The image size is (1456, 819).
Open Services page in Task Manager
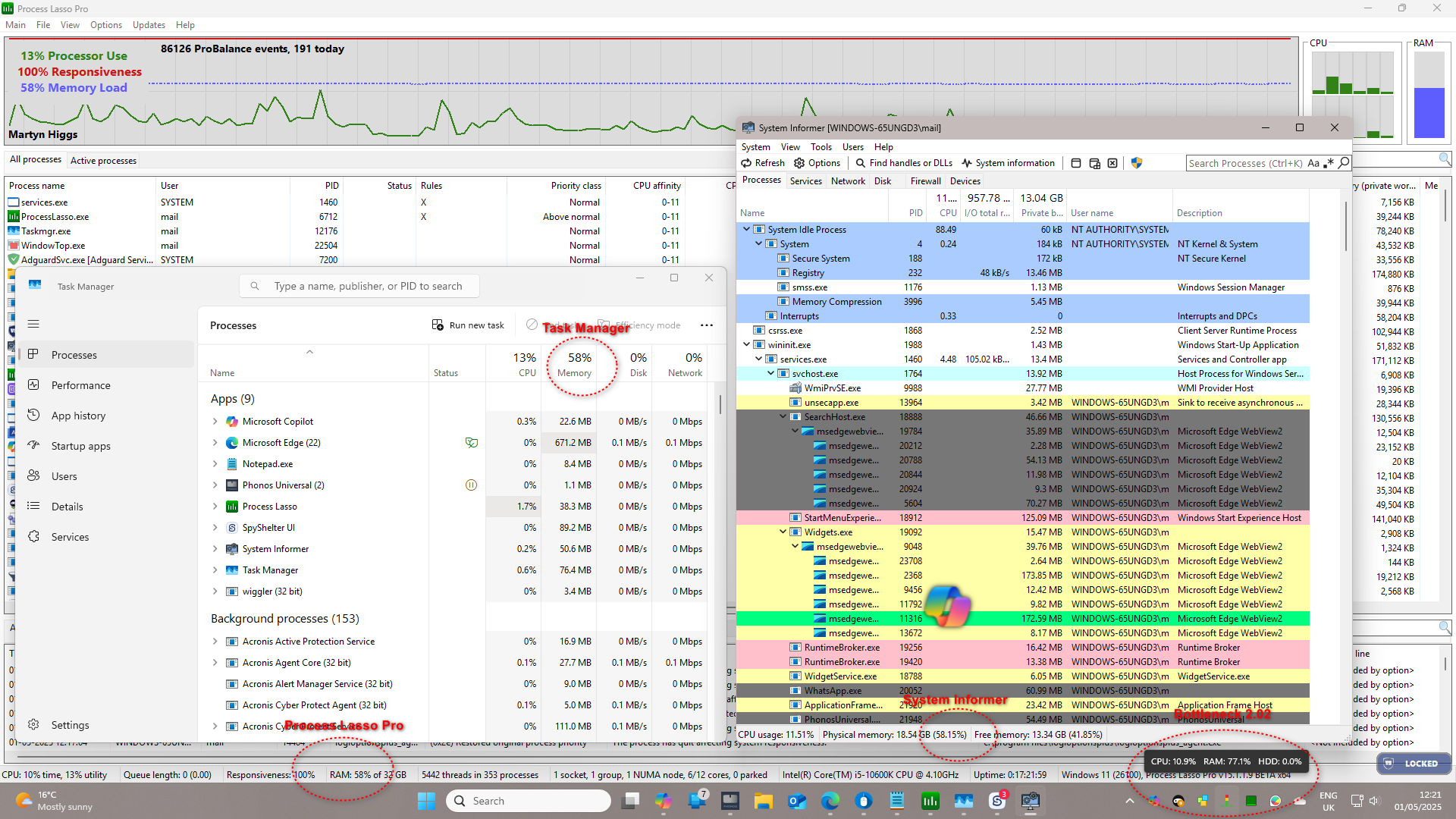[x=106, y=537]
